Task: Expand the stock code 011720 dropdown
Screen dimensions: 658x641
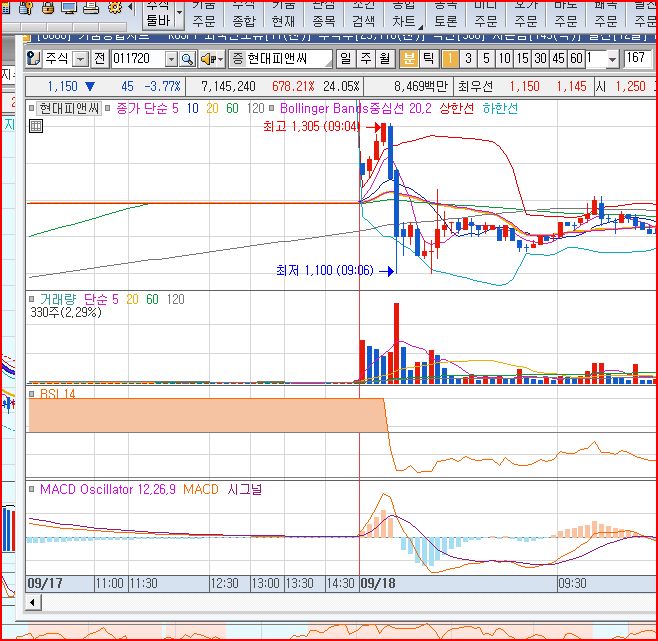Action: coord(171,59)
